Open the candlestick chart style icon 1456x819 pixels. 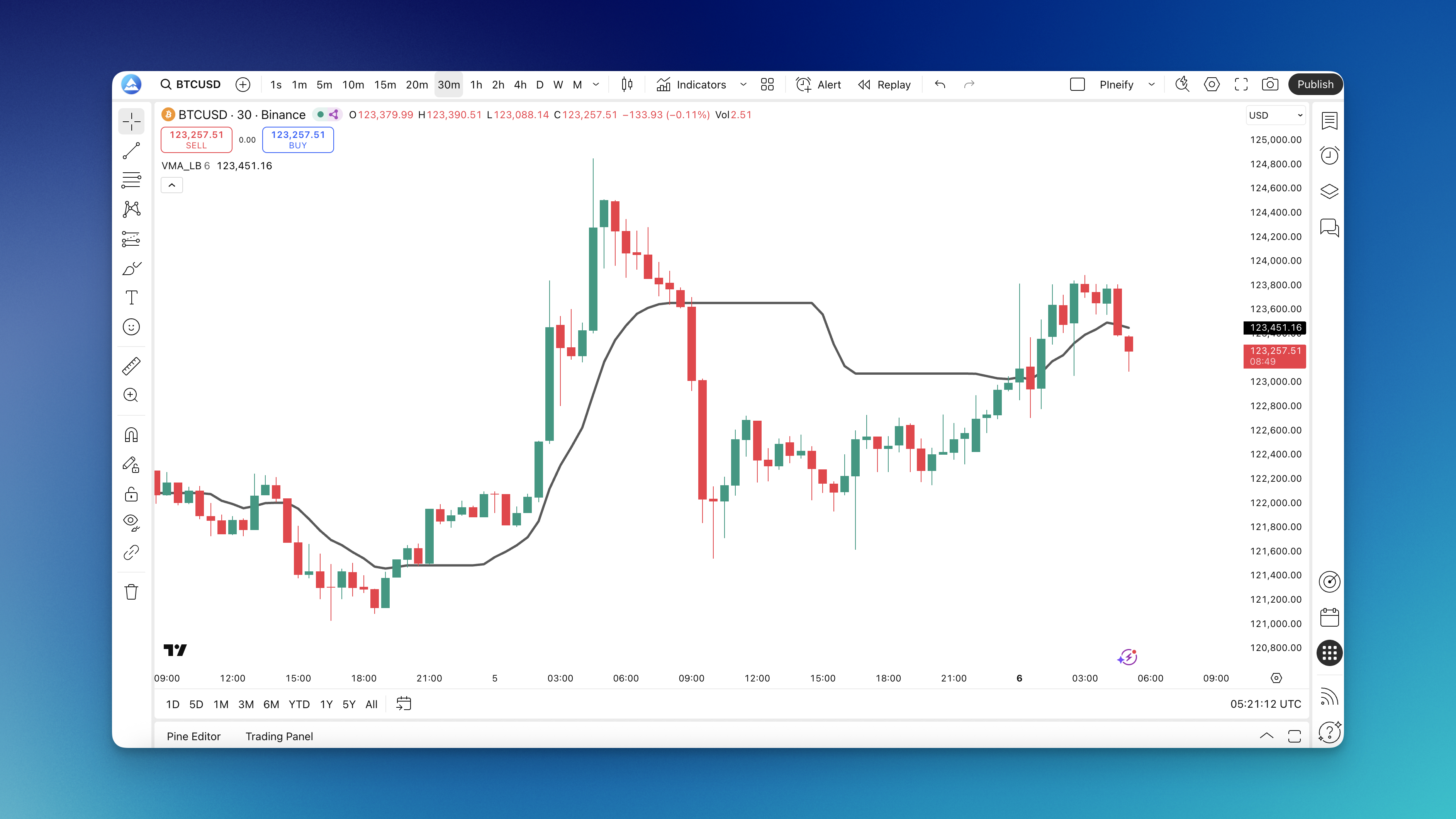pos(626,84)
